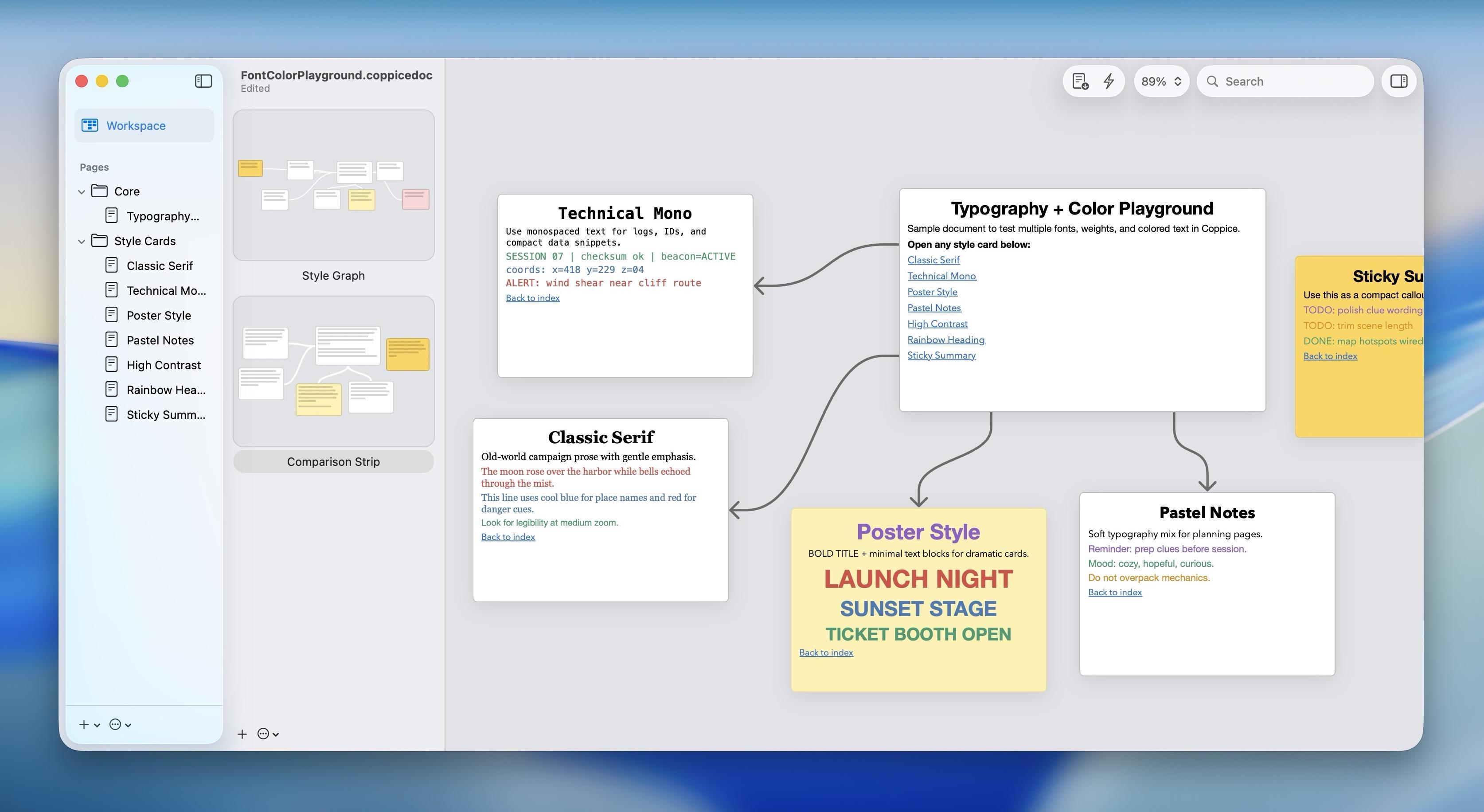1484x812 pixels.
Task: Open the Workspace grid view
Action: pyautogui.click(x=144, y=125)
